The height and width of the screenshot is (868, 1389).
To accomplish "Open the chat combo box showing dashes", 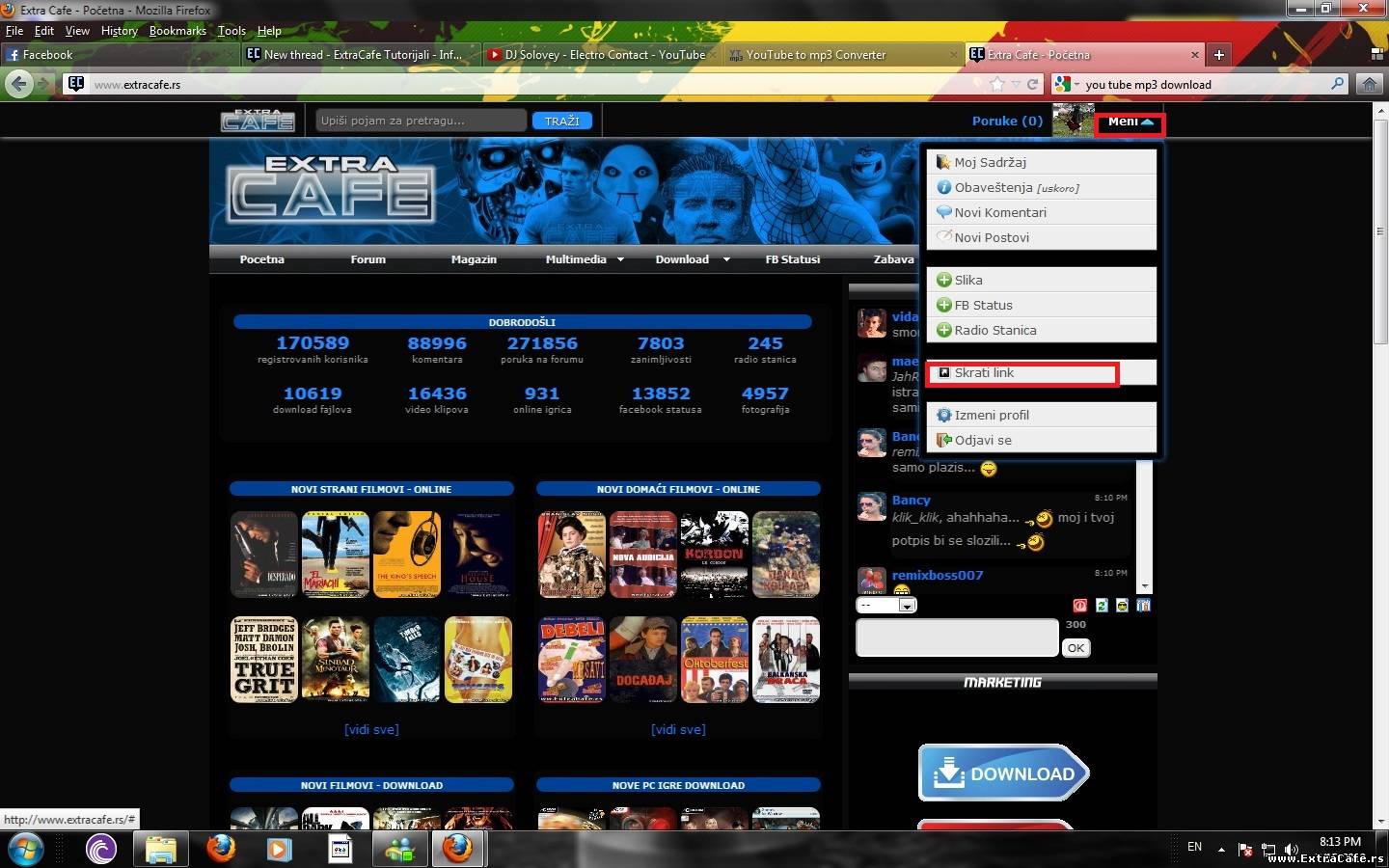I will pos(886,606).
